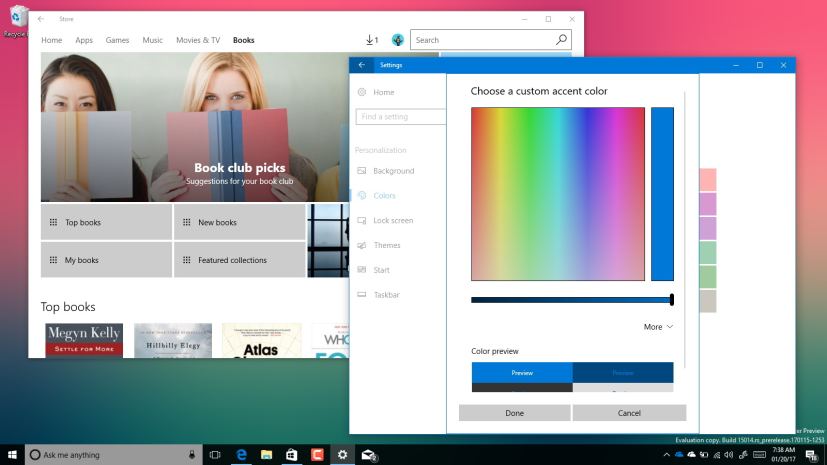This screenshot has height=465, width=827.
Task: Click the Themes brush icon in sidebar
Action: point(362,245)
